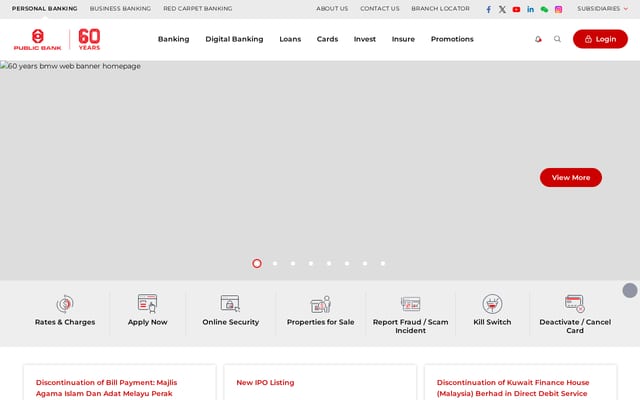
Task: Open Discontinuation of Kuwait Finance House announcement
Action: [x=513, y=388]
